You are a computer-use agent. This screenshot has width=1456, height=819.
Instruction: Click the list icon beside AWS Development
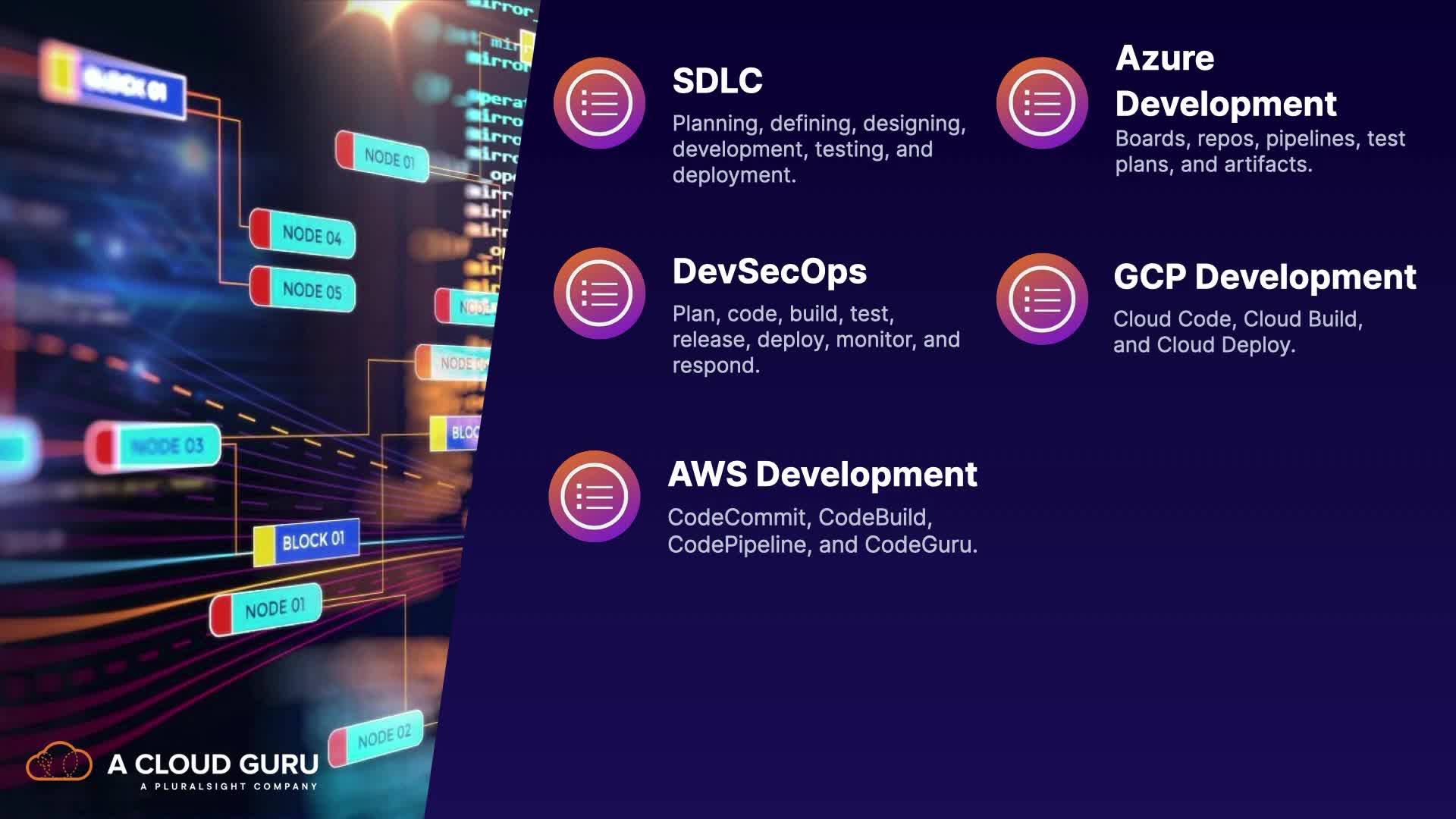tap(595, 497)
